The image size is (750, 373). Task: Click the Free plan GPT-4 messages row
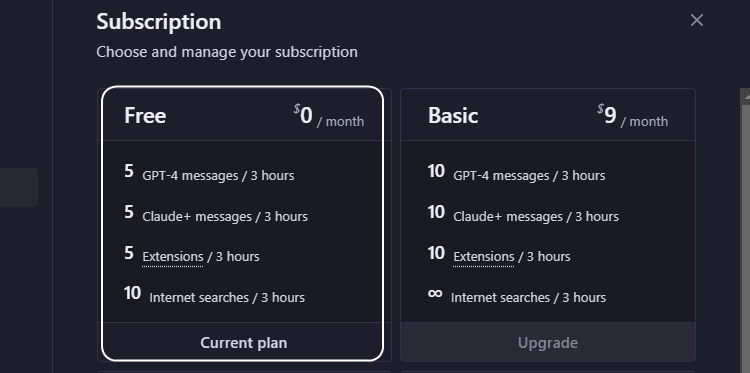tap(209, 173)
